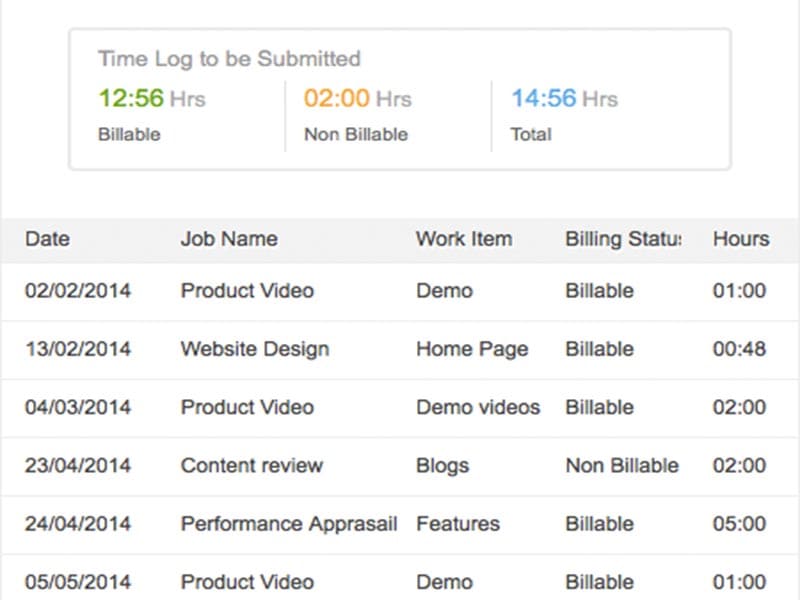Click the 05:00 hours entry

pos(739,523)
